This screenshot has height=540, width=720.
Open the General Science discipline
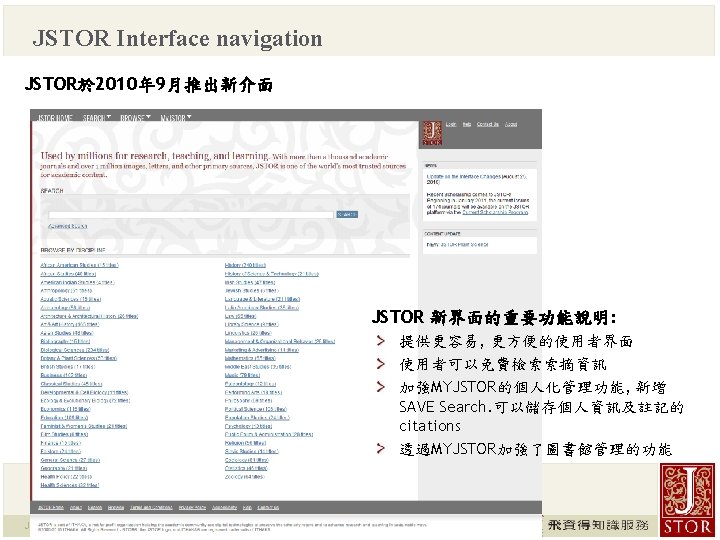70,460
